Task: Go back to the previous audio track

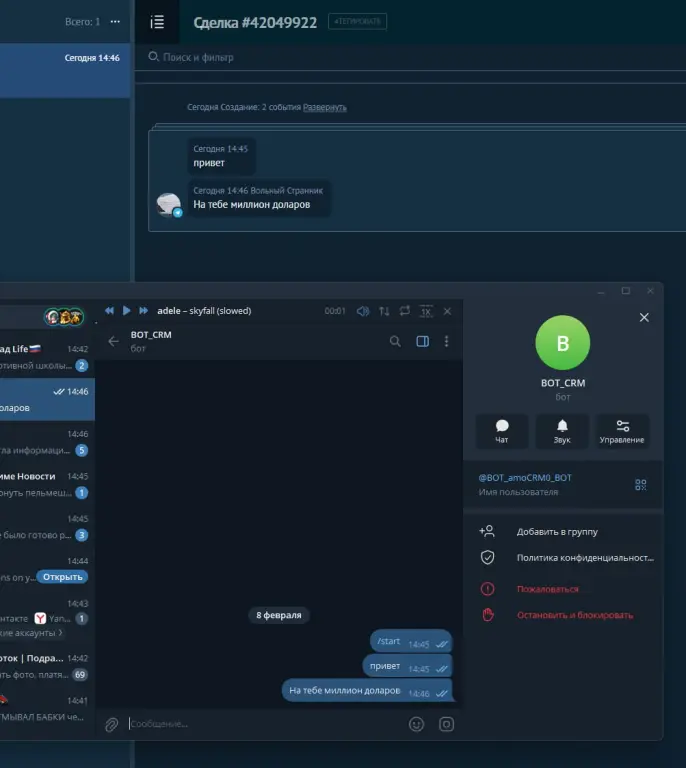Action: (x=110, y=311)
